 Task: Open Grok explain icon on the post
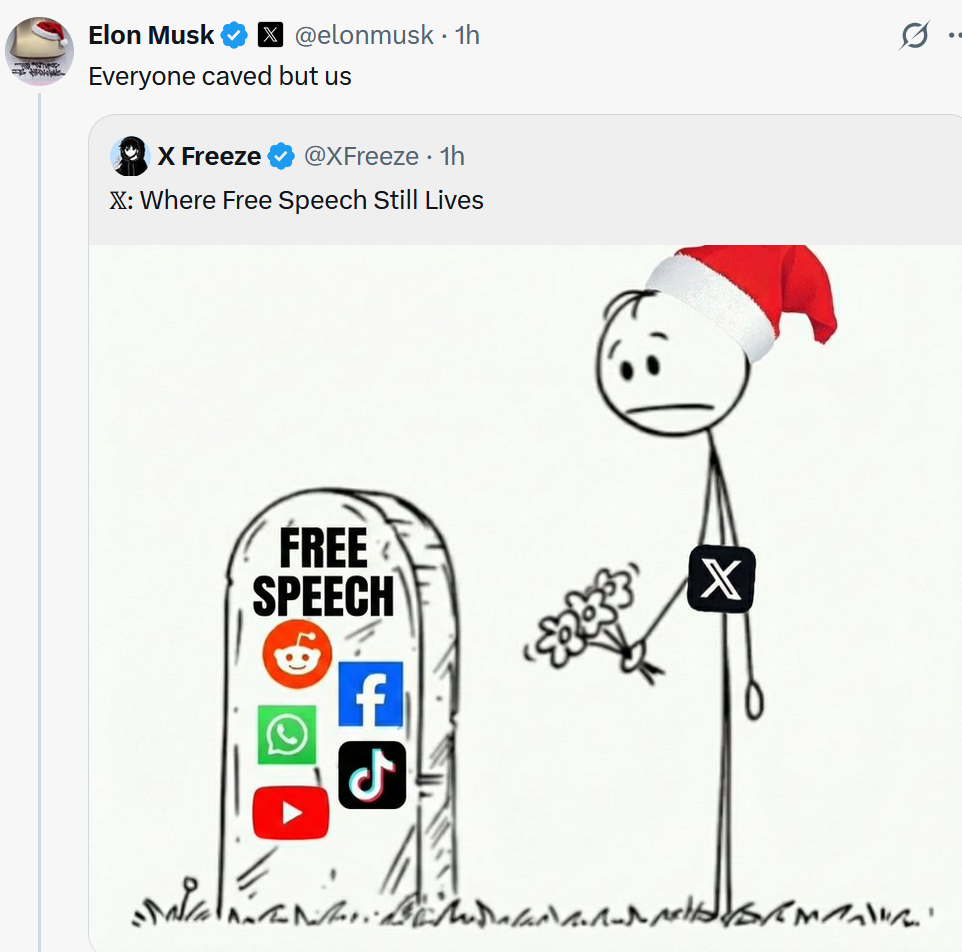click(914, 36)
